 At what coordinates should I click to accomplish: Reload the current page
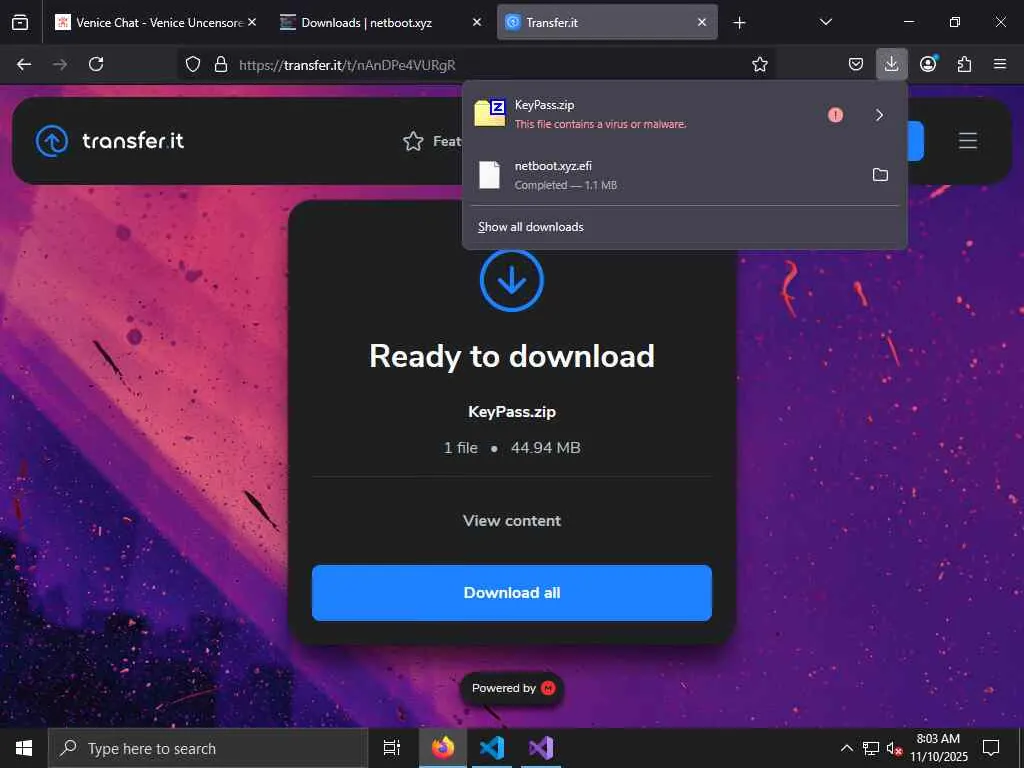(x=96, y=64)
